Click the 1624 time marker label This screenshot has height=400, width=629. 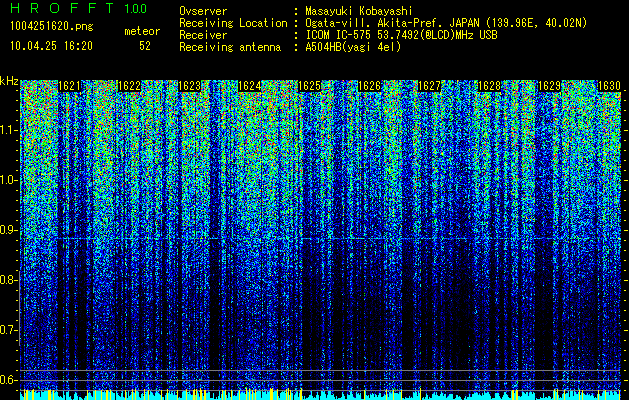pos(250,86)
